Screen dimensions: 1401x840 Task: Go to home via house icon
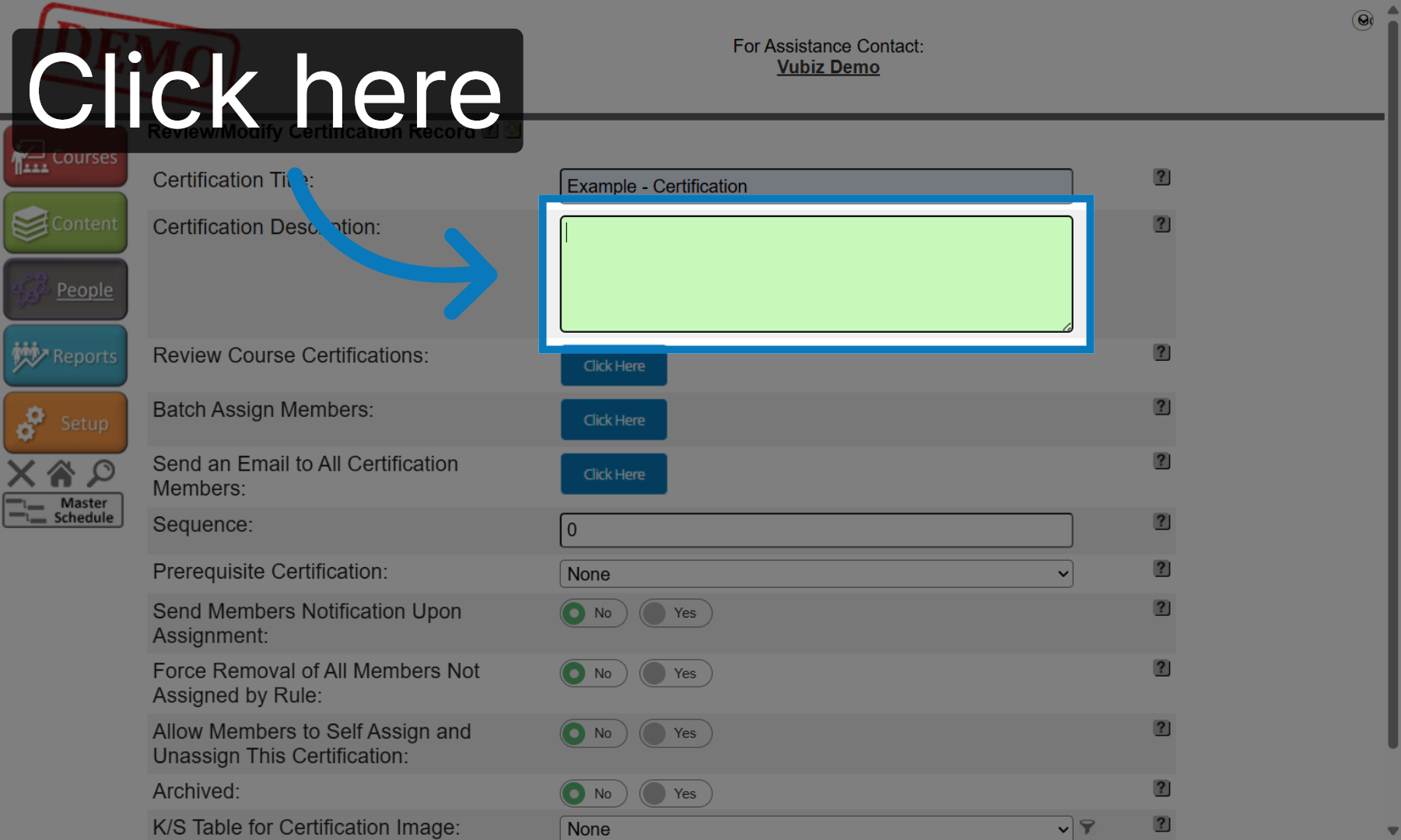coord(61,473)
